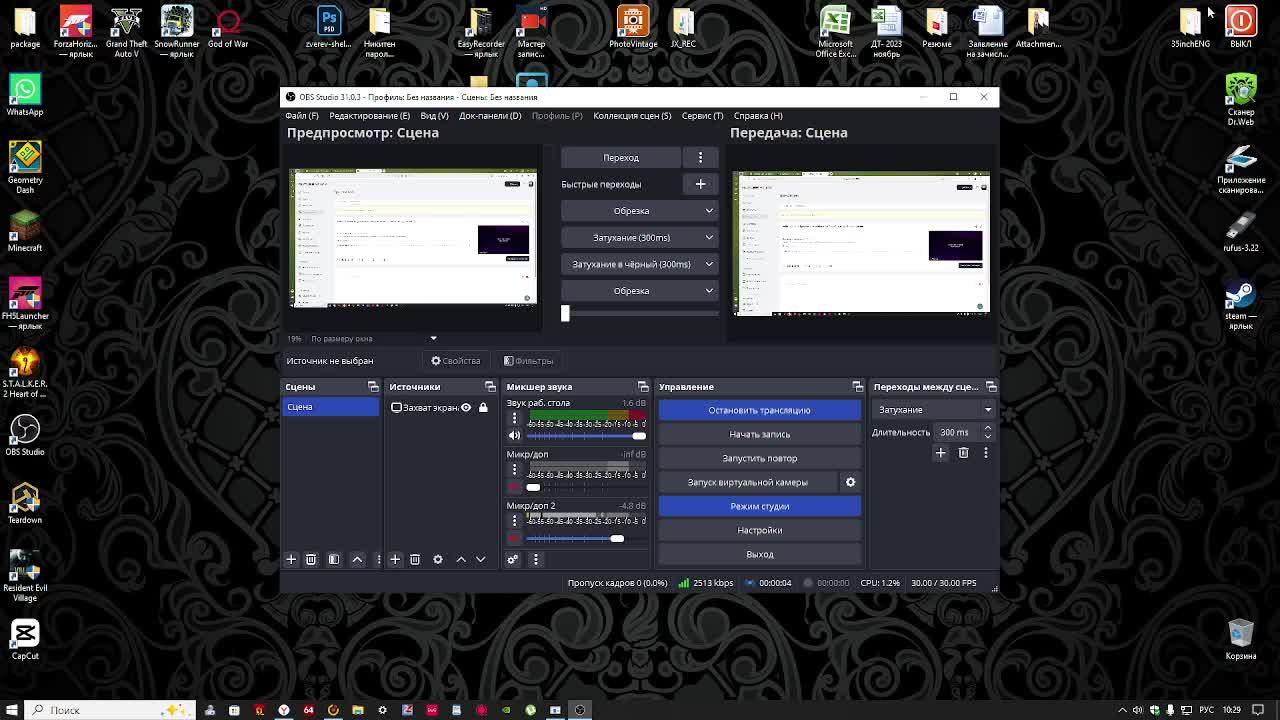Viewport: 1280px width, 720px height.
Task: Mute Звук раб. стола speaker icon
Action: tap(514, 436)
